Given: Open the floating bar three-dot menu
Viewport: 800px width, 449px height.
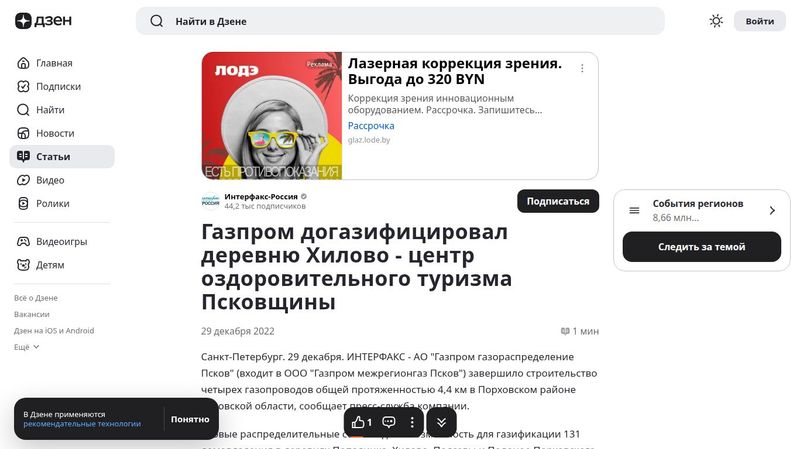Looking at the screenshot, I should (x=412, y=422).
